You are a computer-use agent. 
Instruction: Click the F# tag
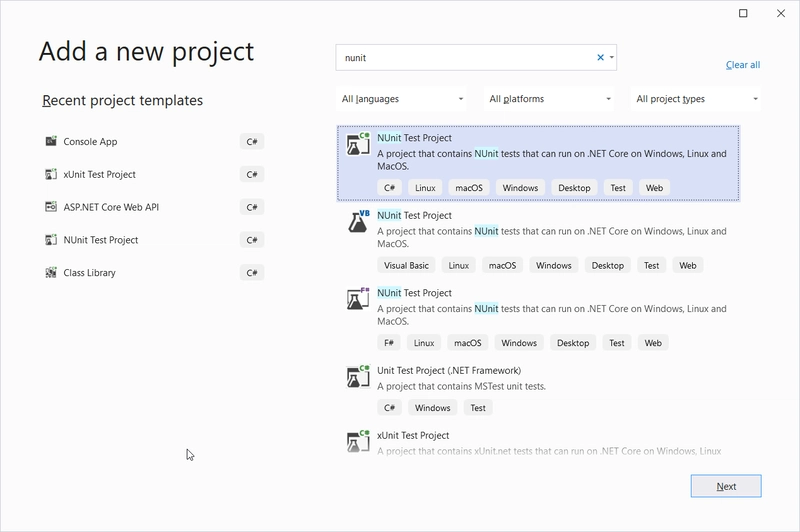click(389, 343)
